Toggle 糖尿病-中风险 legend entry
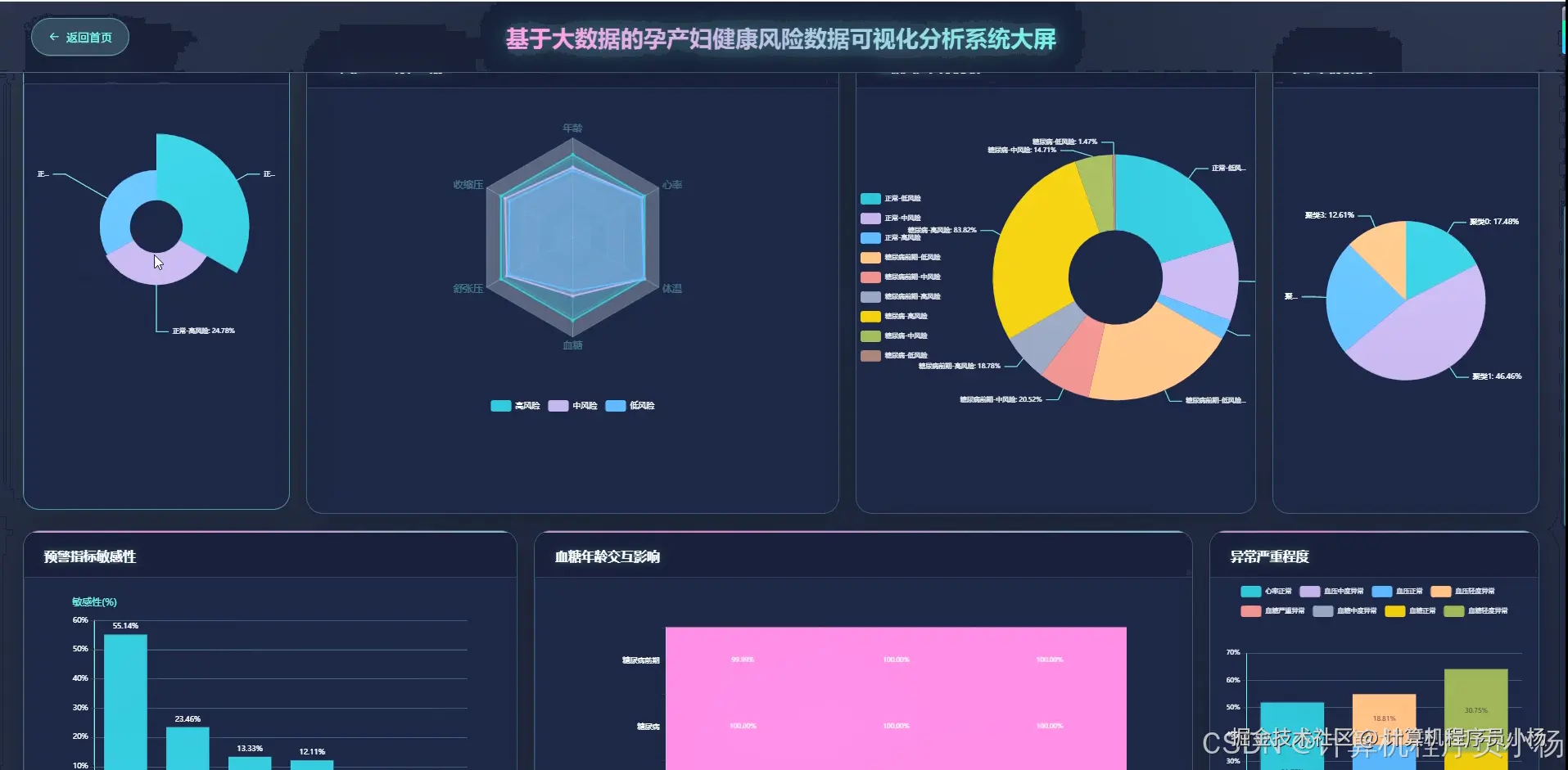Screen dimensions: 1568x770 [894, 336]
